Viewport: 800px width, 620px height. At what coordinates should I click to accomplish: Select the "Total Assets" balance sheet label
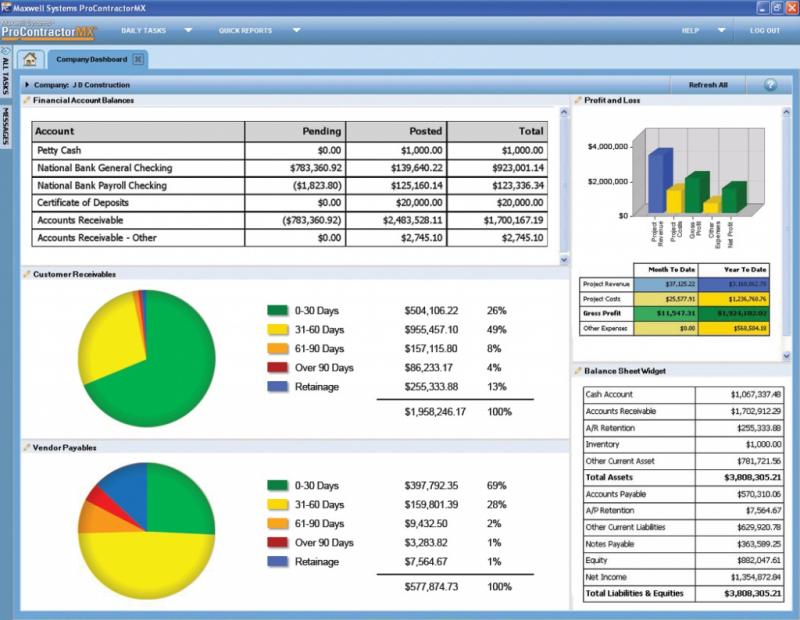[609, 478]
